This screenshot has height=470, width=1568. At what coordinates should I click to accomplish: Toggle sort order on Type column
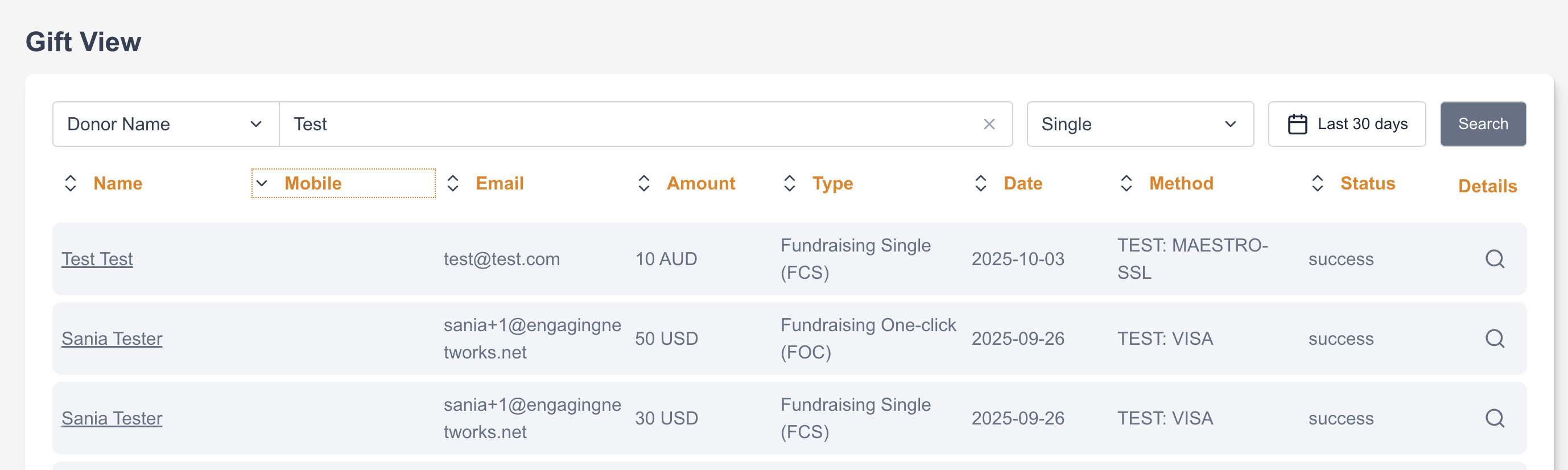pyautogui.click(x=790, y=183)
